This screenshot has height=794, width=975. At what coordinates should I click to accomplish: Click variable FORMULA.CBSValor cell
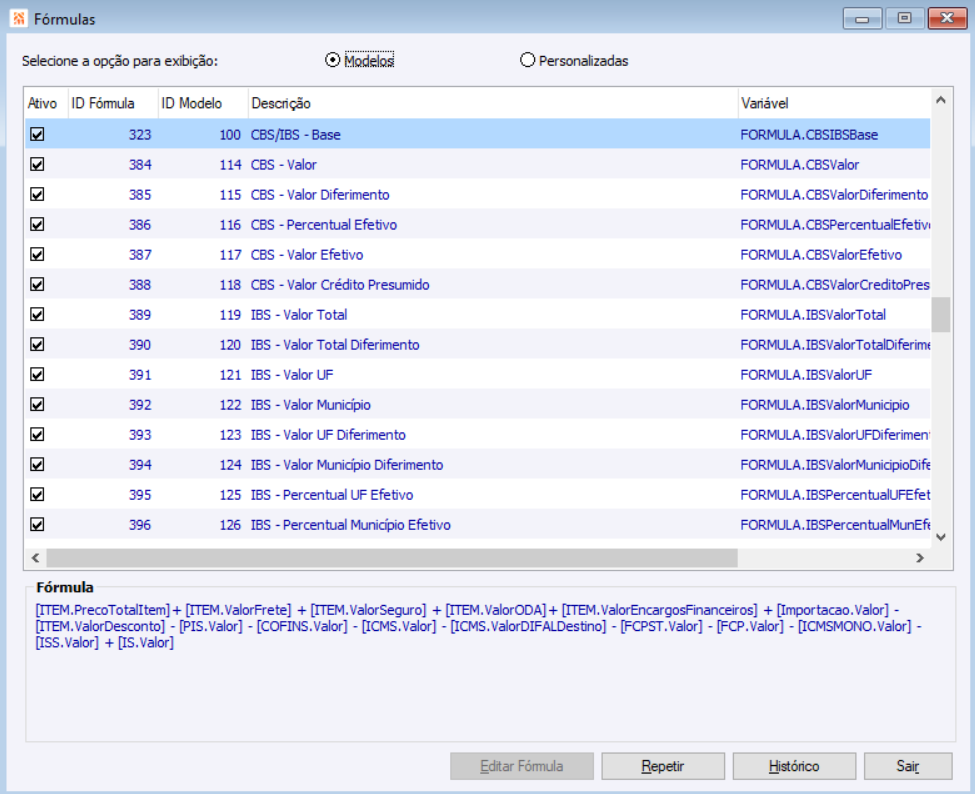click(834, 164)
